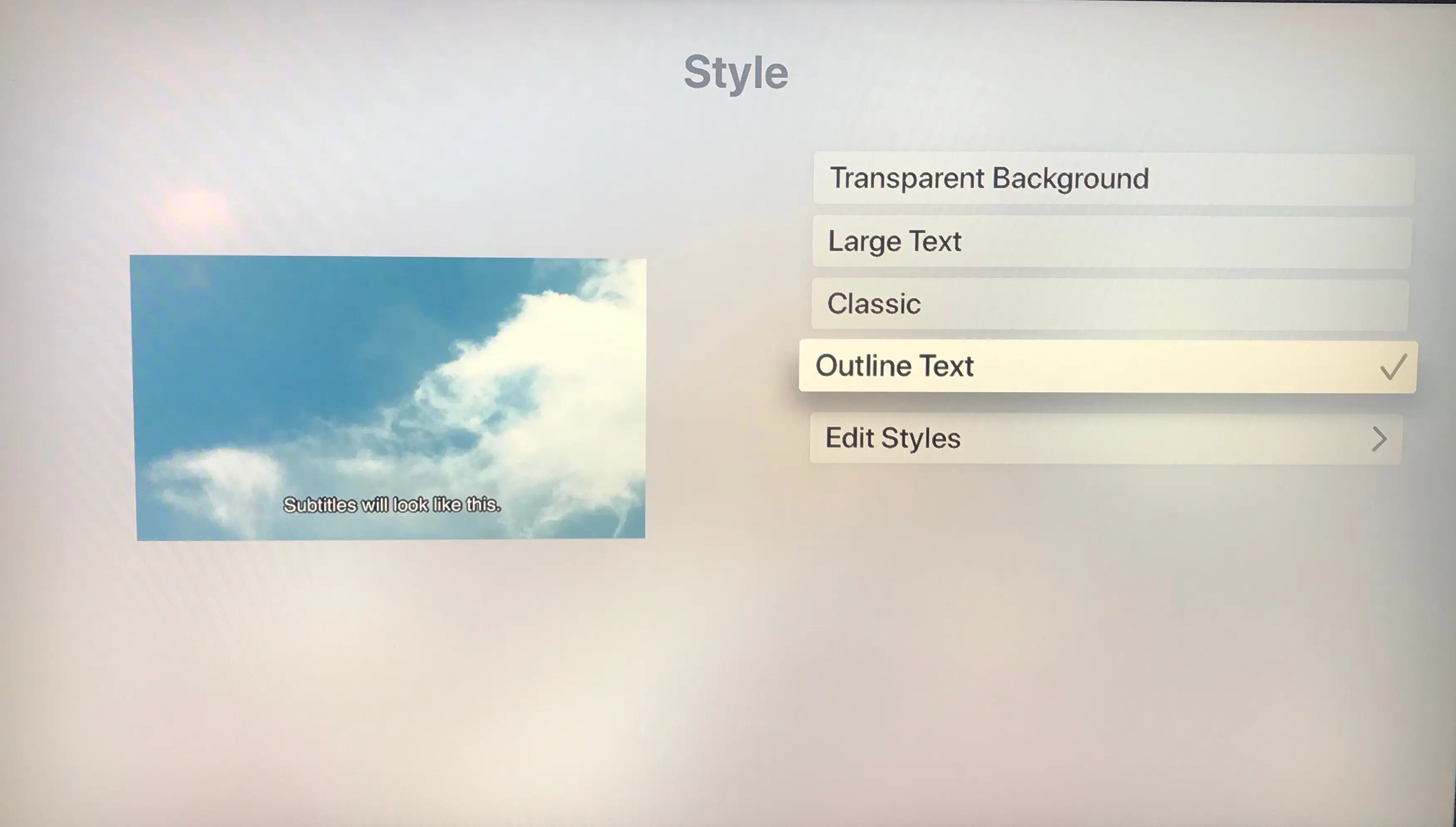Click the Style page title
The width and height of the screenshot is (1456, 827).
735,73
